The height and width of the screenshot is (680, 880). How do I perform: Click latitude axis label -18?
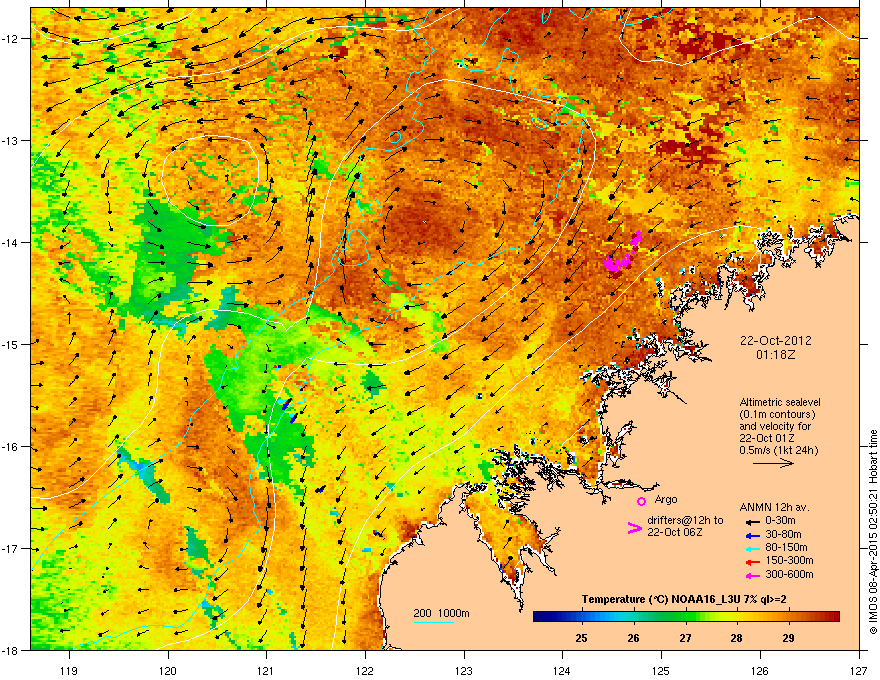pos(11,650)
